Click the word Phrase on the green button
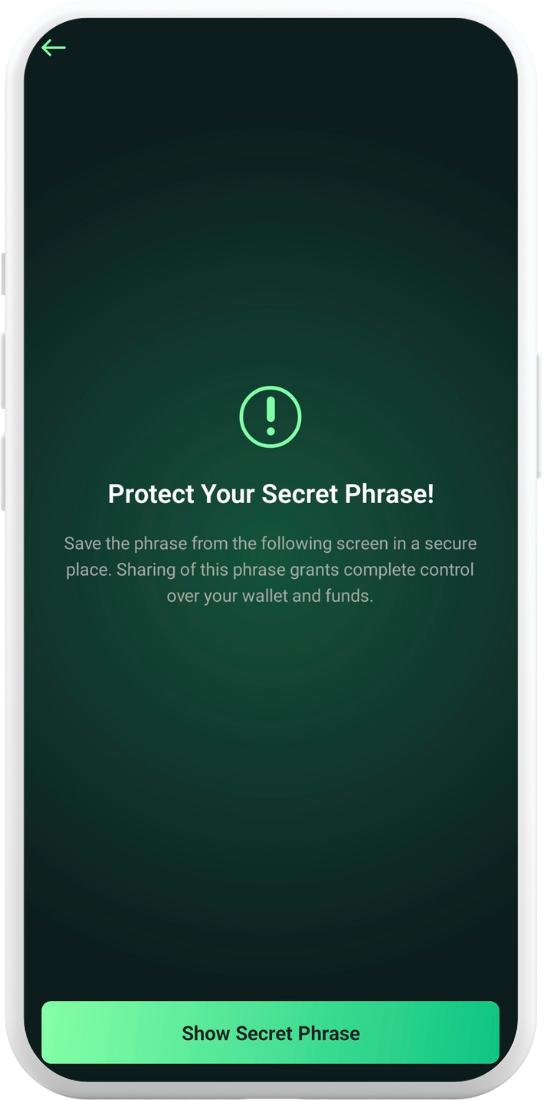Screen dimensions: 543x1100 click(x=329, y=1033)
